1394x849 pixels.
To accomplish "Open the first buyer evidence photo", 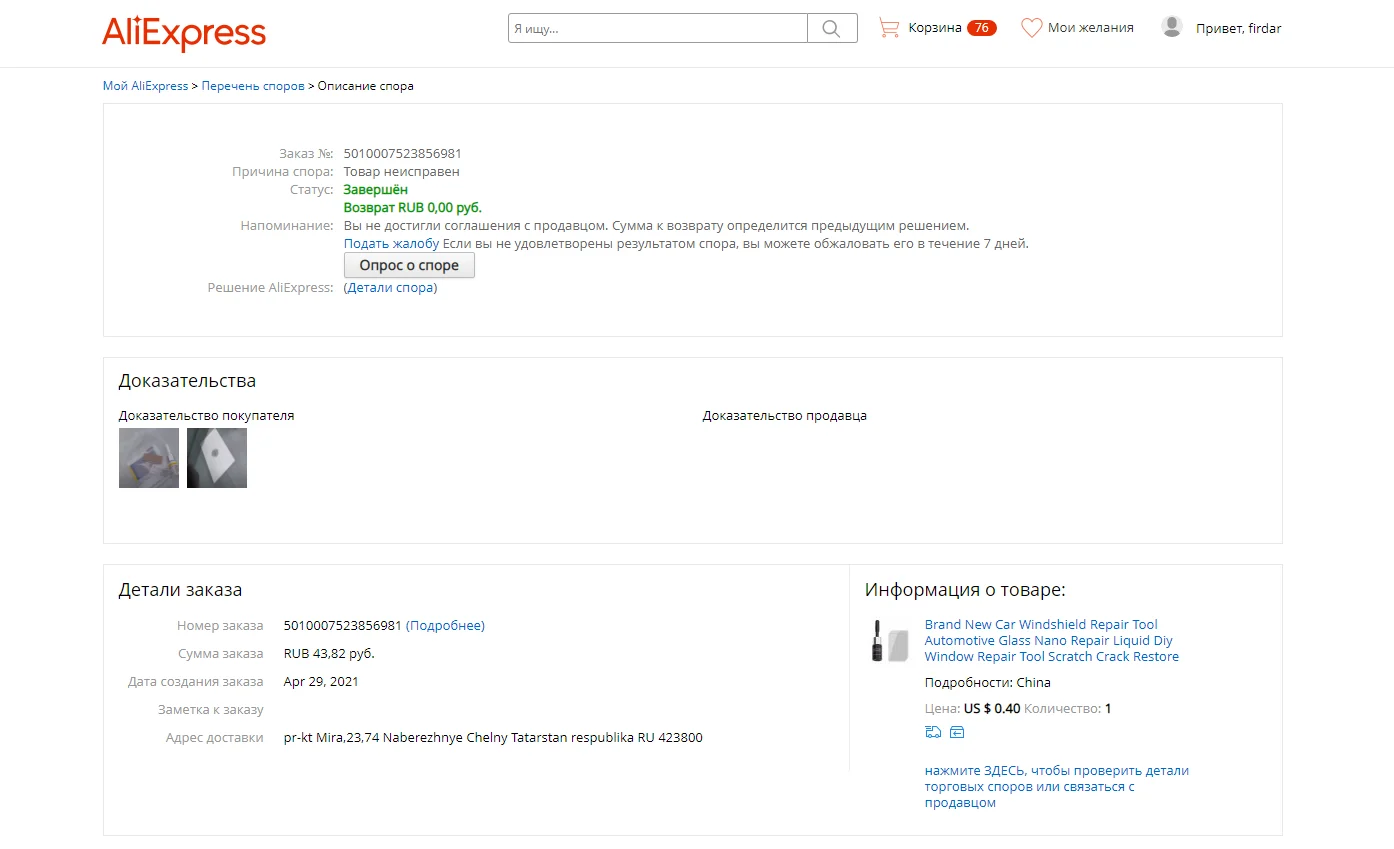I will click(149, 458).
